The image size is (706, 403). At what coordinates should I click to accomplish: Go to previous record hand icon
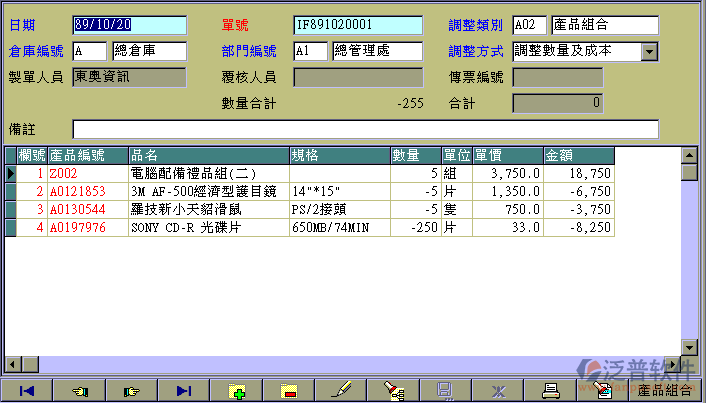[x=79, y=390]
